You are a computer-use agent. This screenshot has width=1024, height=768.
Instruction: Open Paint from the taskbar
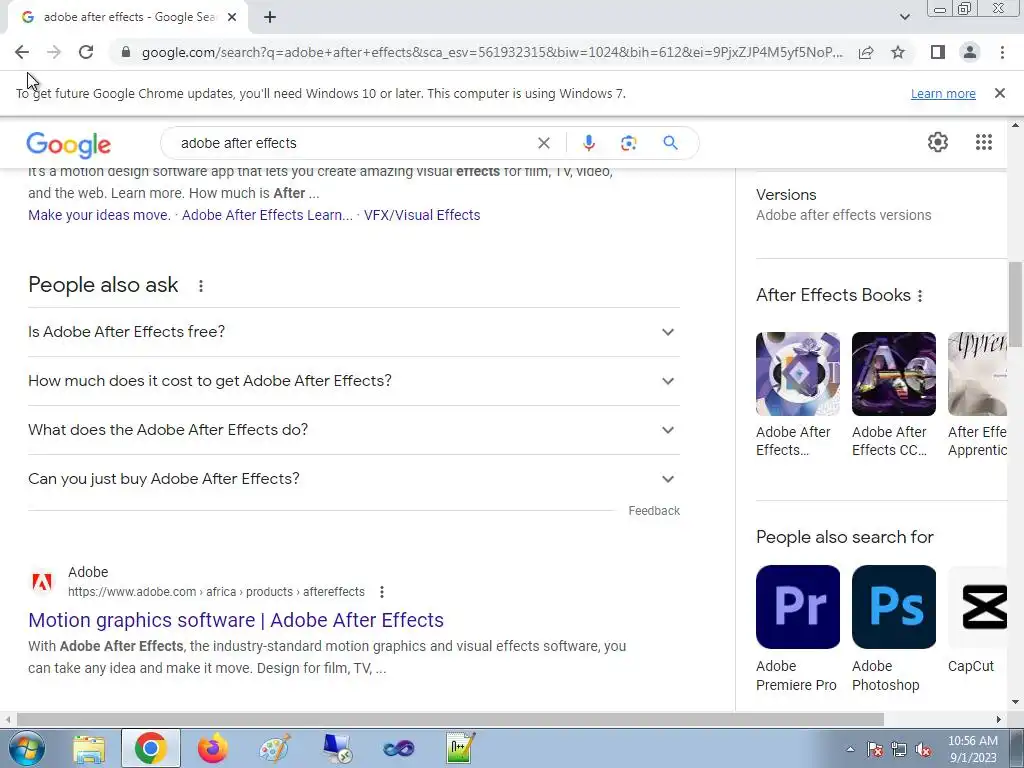(275, 748)
